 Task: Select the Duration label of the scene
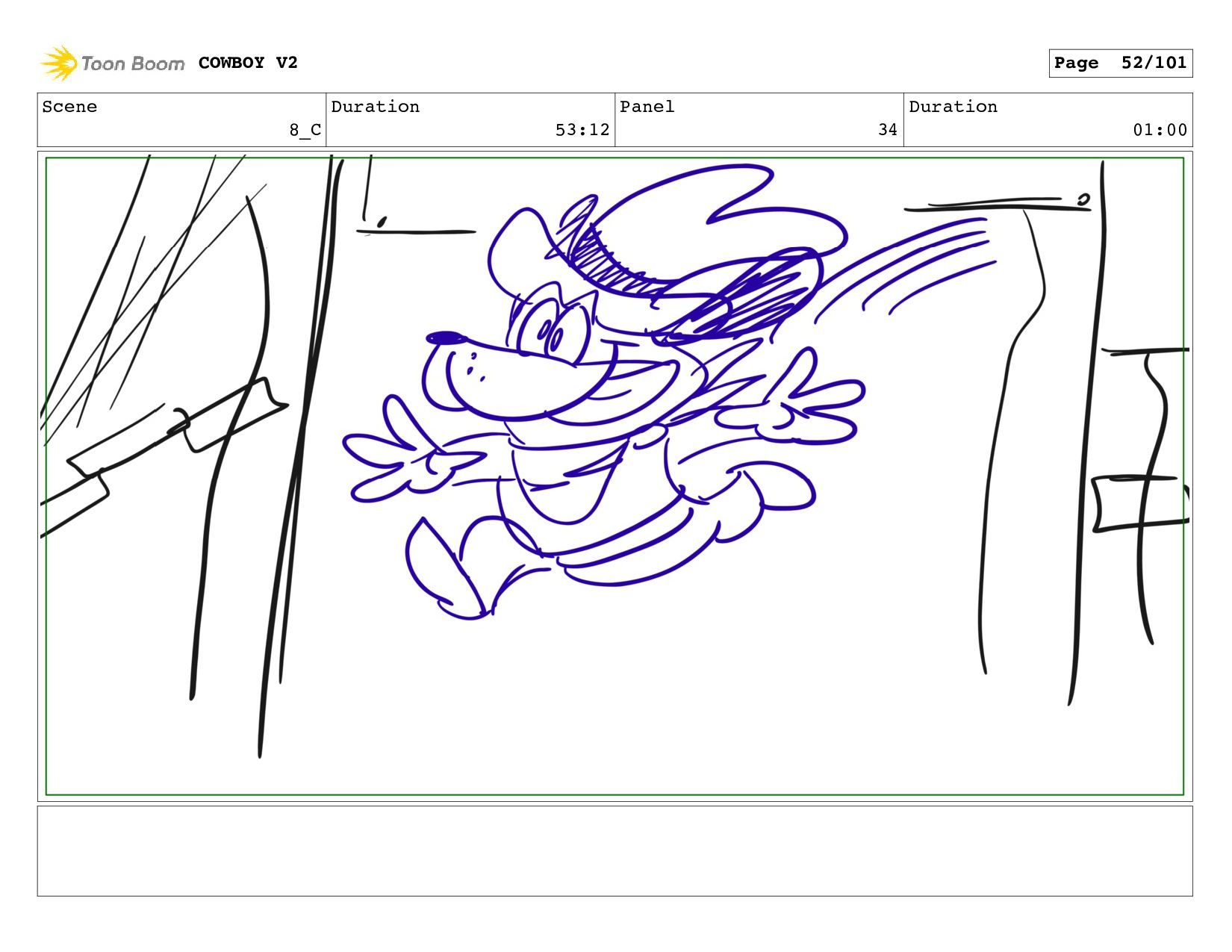coord(375,107)
